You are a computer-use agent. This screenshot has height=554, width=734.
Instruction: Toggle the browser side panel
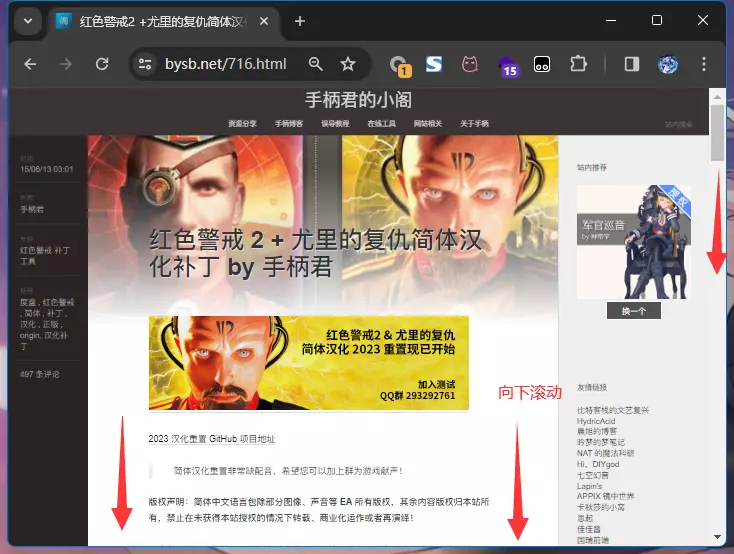631,64
